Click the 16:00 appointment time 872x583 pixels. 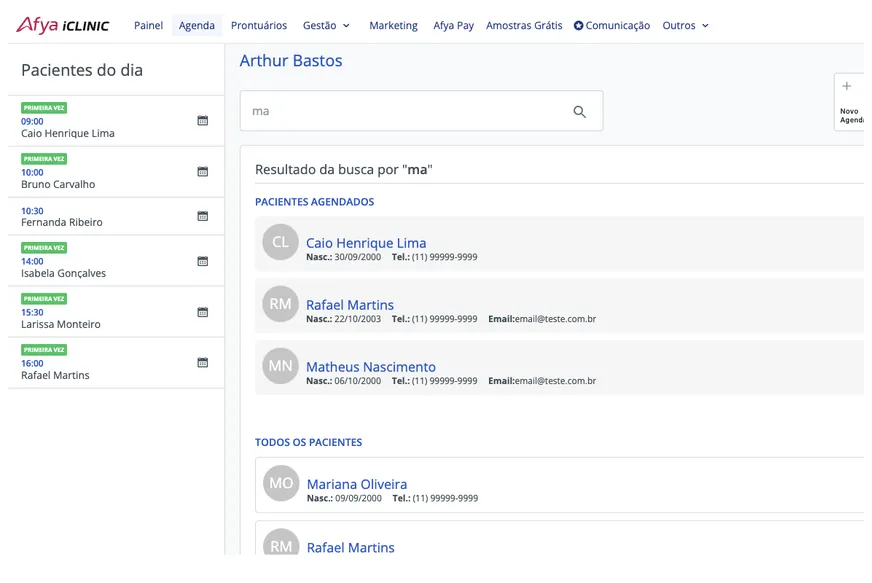point(32,363)
